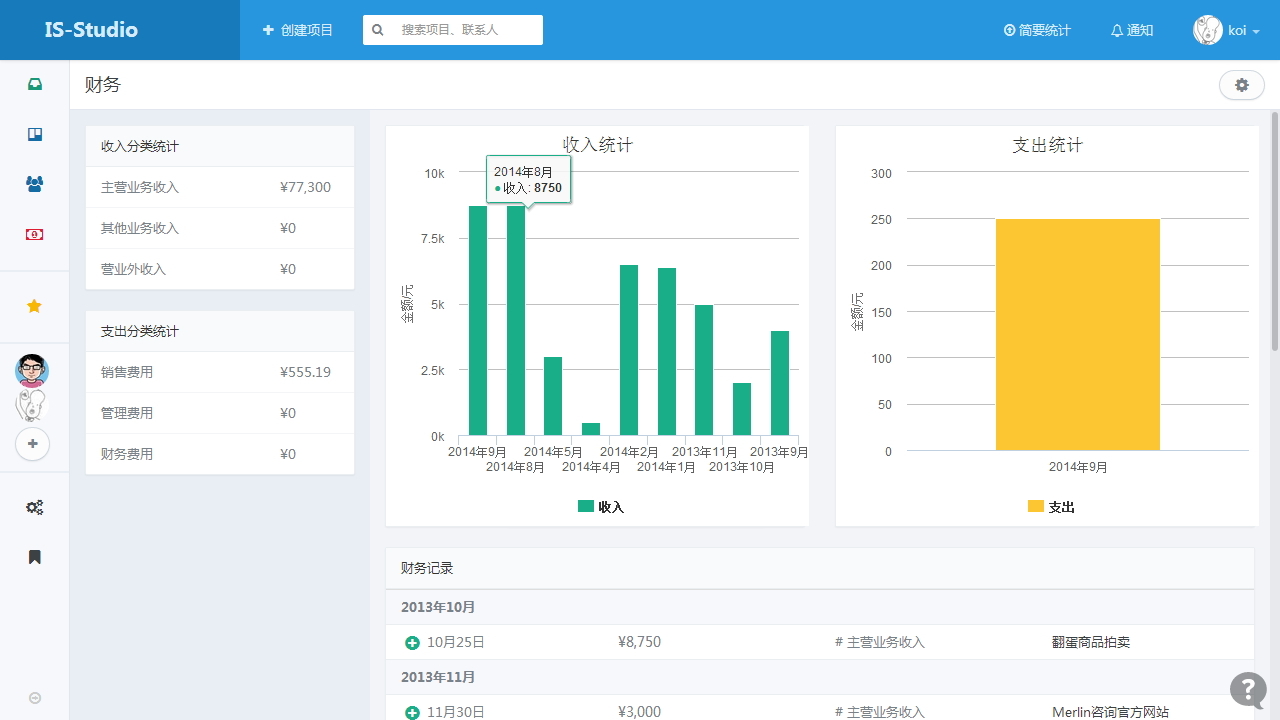Toggle the 支出 legend in expense chart

tap(1051, 507)
